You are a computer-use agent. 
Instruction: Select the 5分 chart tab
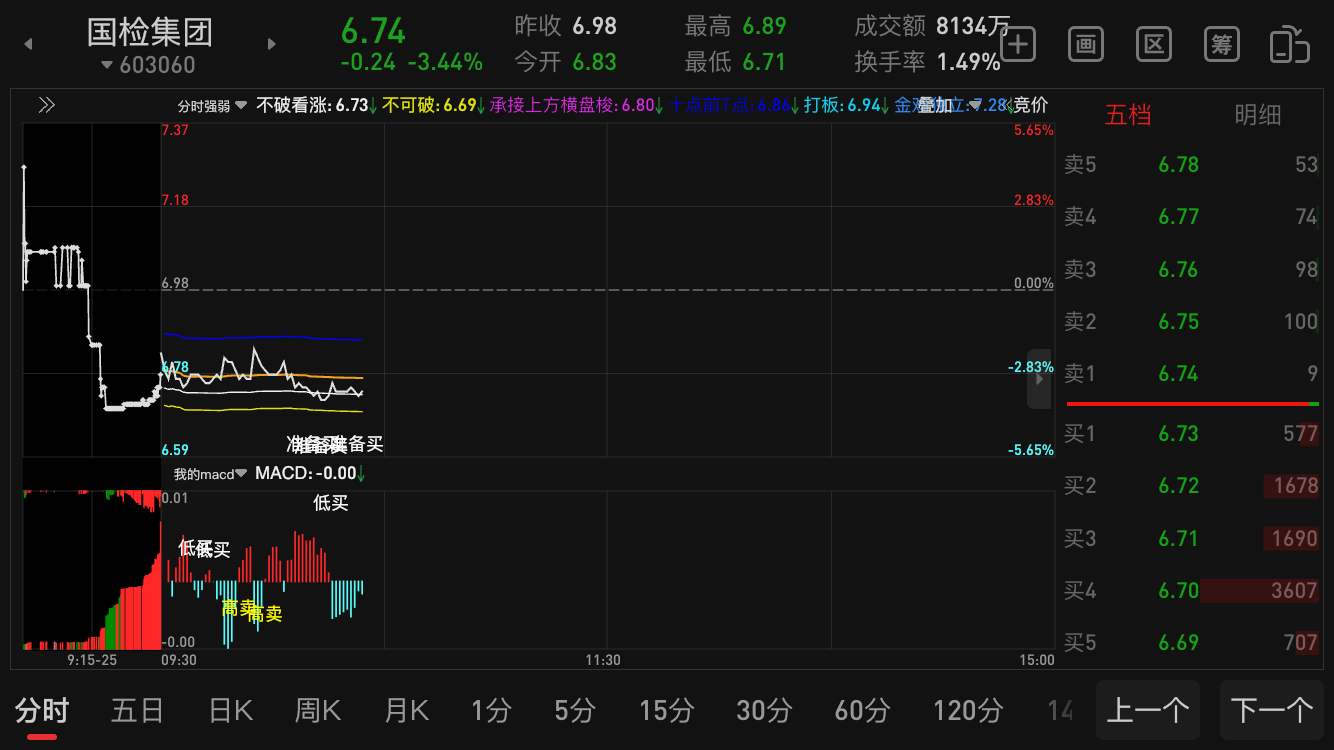pos(575,711)
